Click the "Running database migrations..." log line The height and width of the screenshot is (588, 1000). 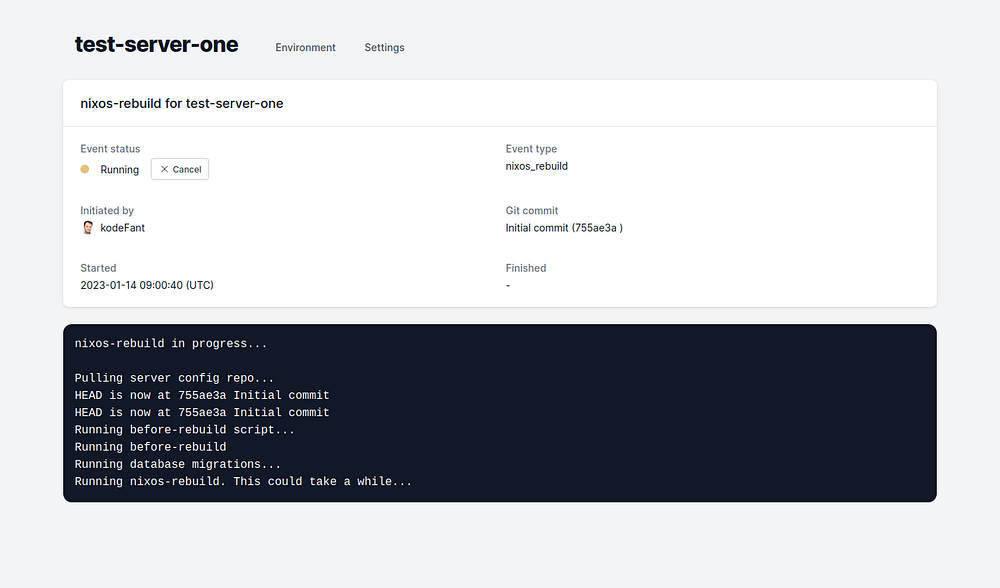click(178, 464)
